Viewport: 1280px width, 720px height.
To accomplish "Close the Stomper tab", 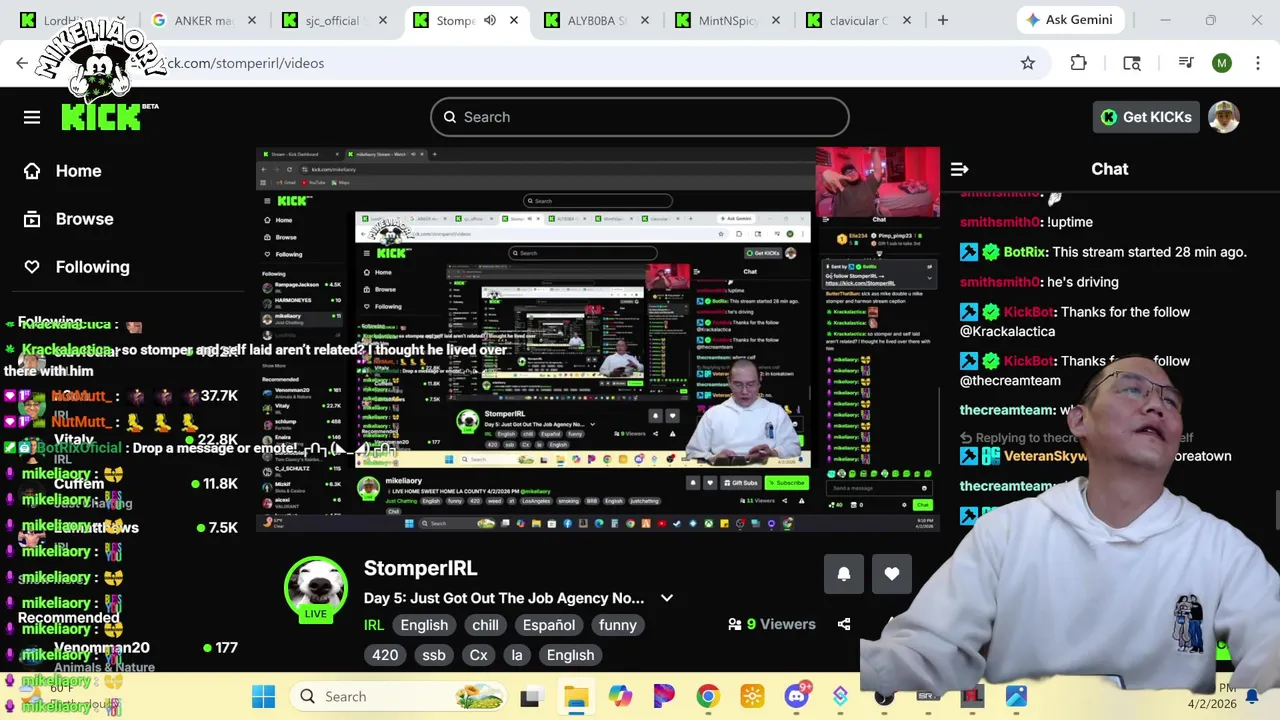I will click(x=514, y=20).
